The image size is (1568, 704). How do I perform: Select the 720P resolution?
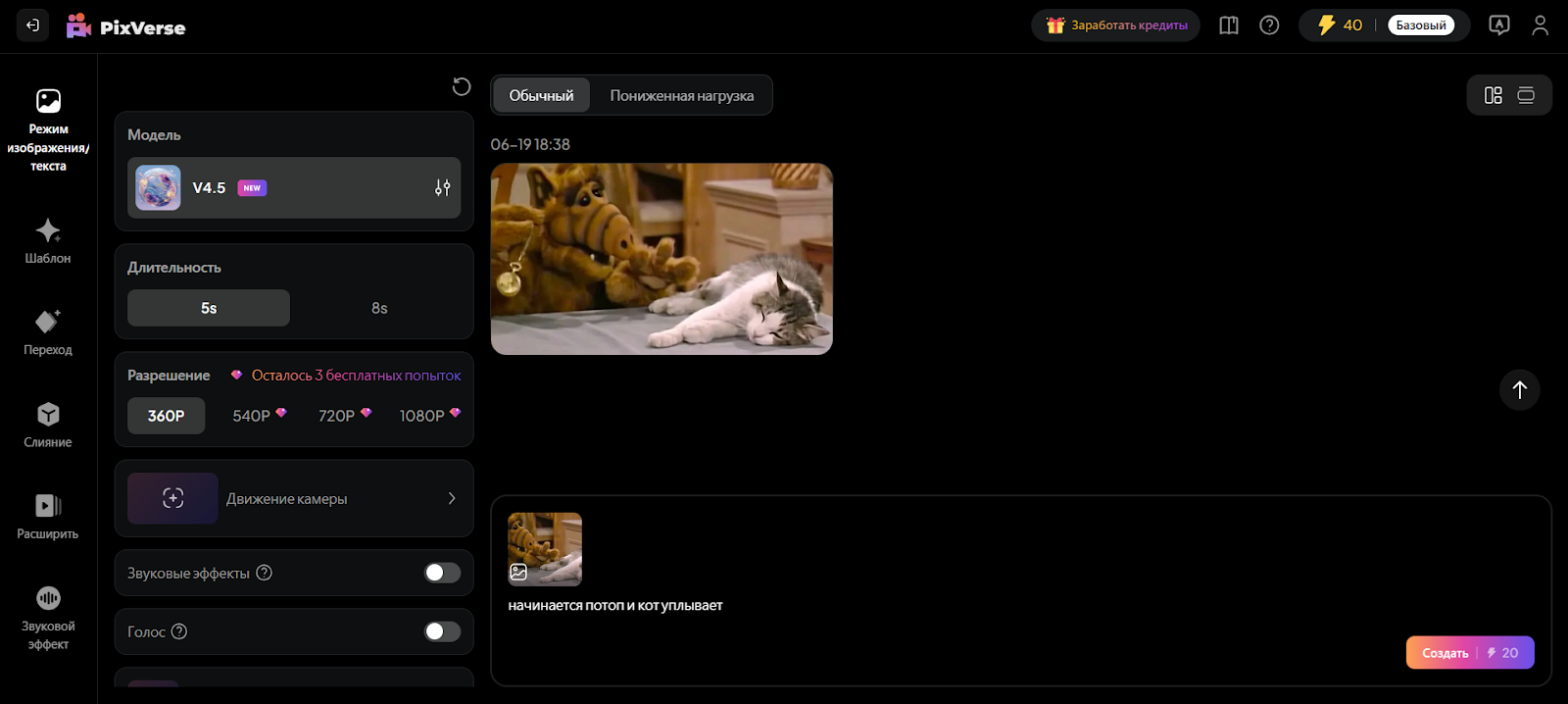pos(344,416)
